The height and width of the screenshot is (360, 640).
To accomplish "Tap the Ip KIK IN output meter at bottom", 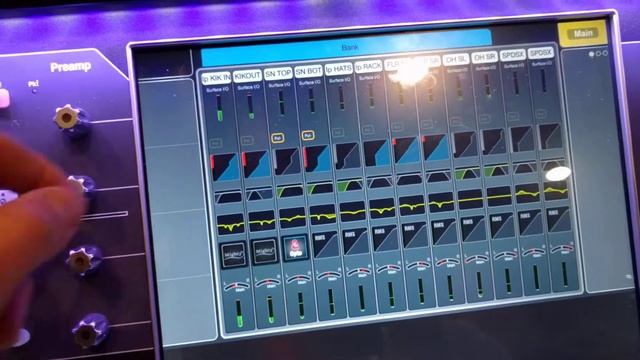I will click(239, 313).
